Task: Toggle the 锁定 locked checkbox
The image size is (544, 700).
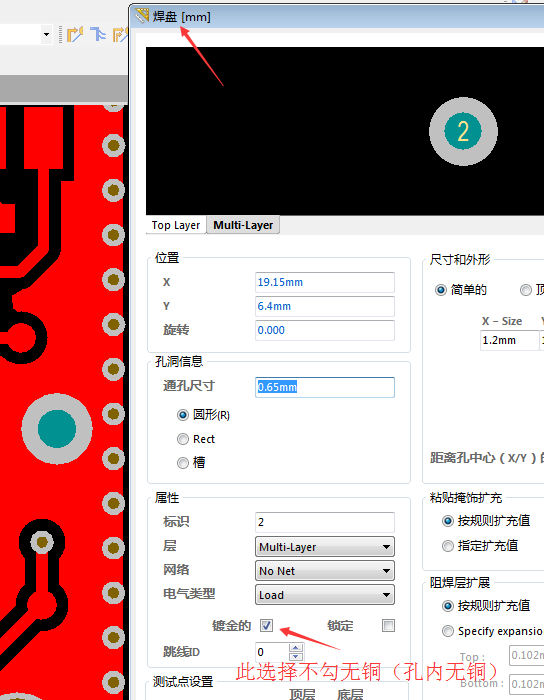Action: coord(388,625)
